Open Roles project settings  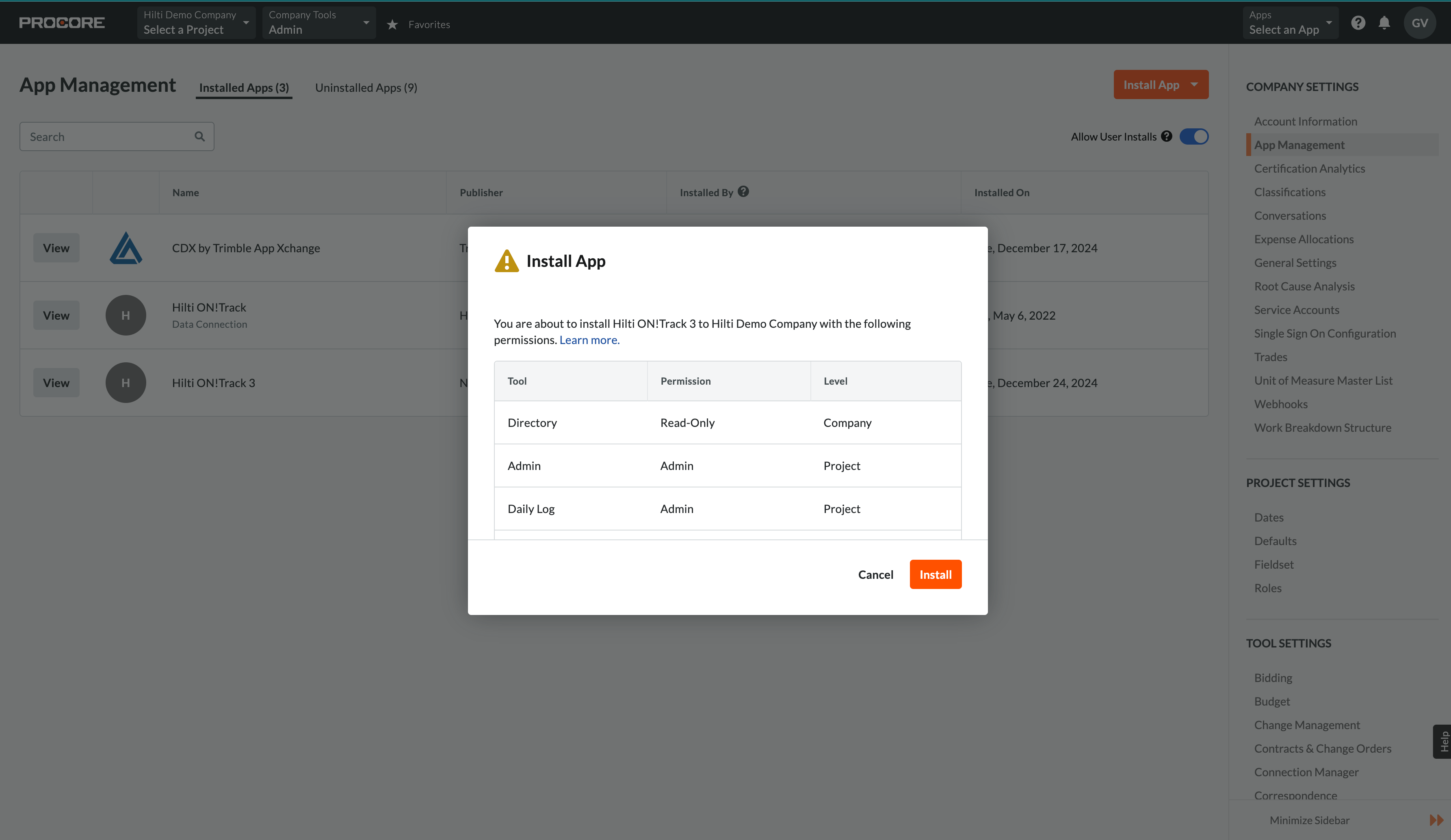[1268, 589]
